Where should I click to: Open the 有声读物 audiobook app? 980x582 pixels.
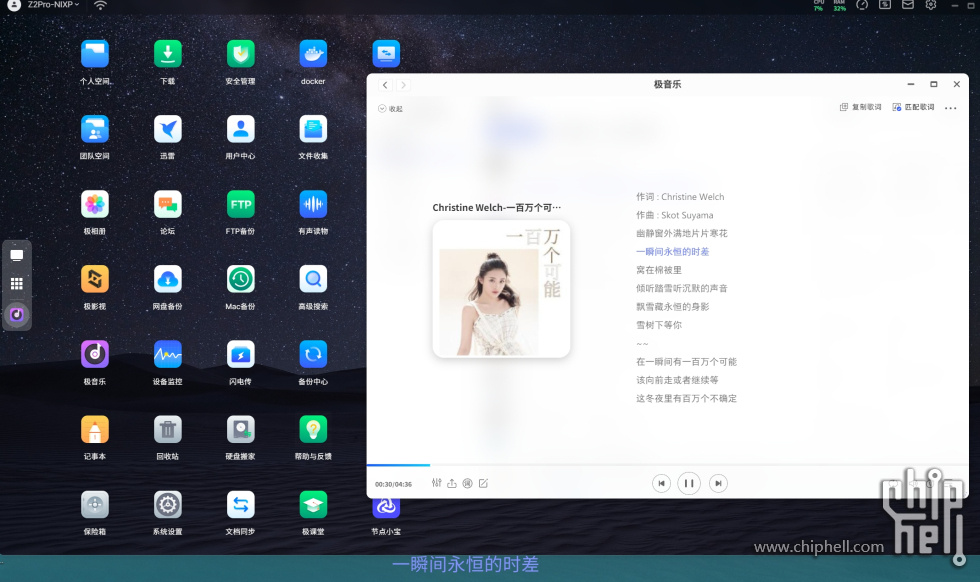pos(313,204)
